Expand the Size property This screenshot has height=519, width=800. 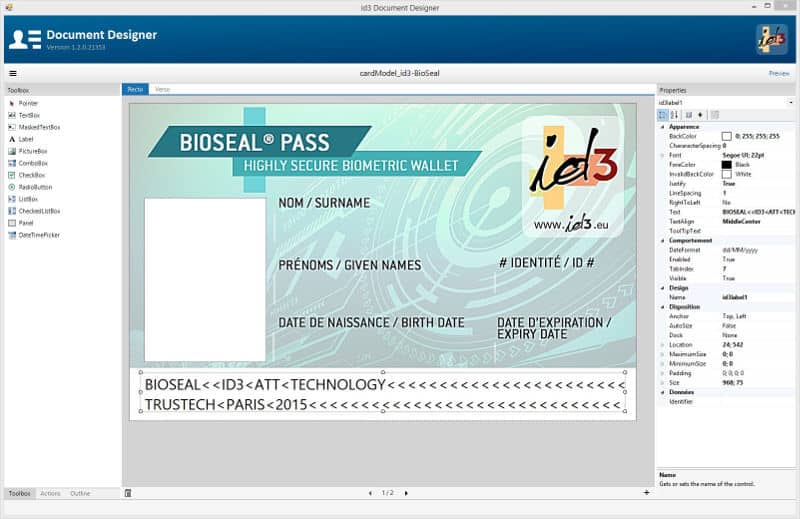click(663, 383)
